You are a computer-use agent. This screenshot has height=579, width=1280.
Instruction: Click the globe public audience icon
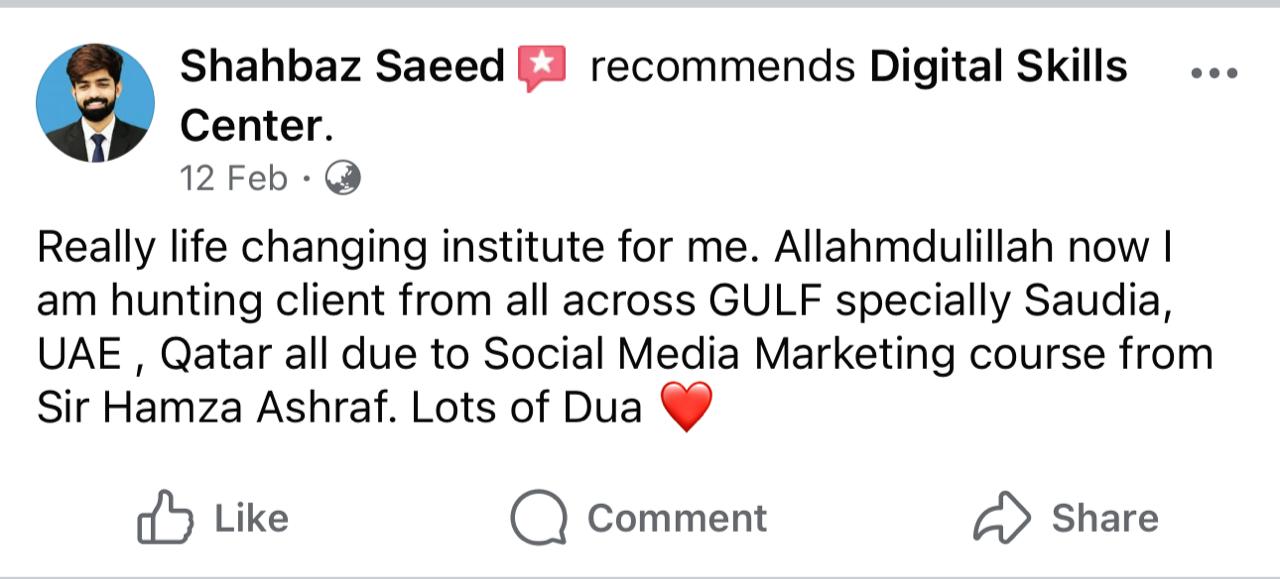pos(343,179)
